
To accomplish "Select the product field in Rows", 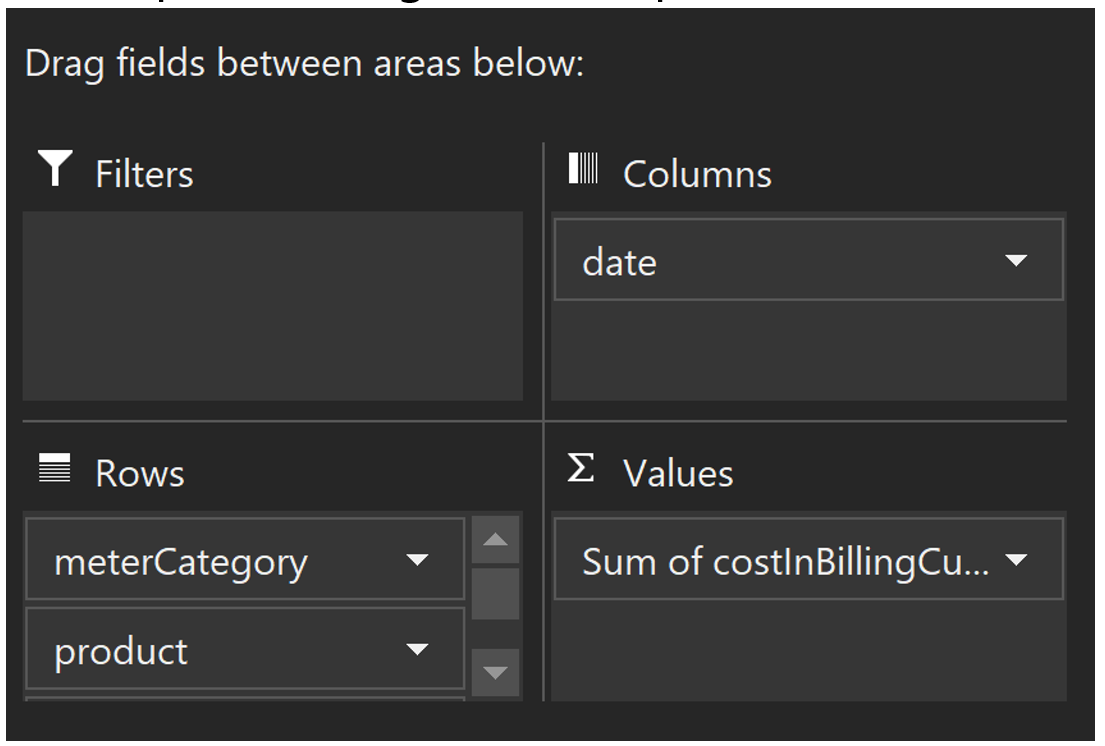I will (200, 651).
